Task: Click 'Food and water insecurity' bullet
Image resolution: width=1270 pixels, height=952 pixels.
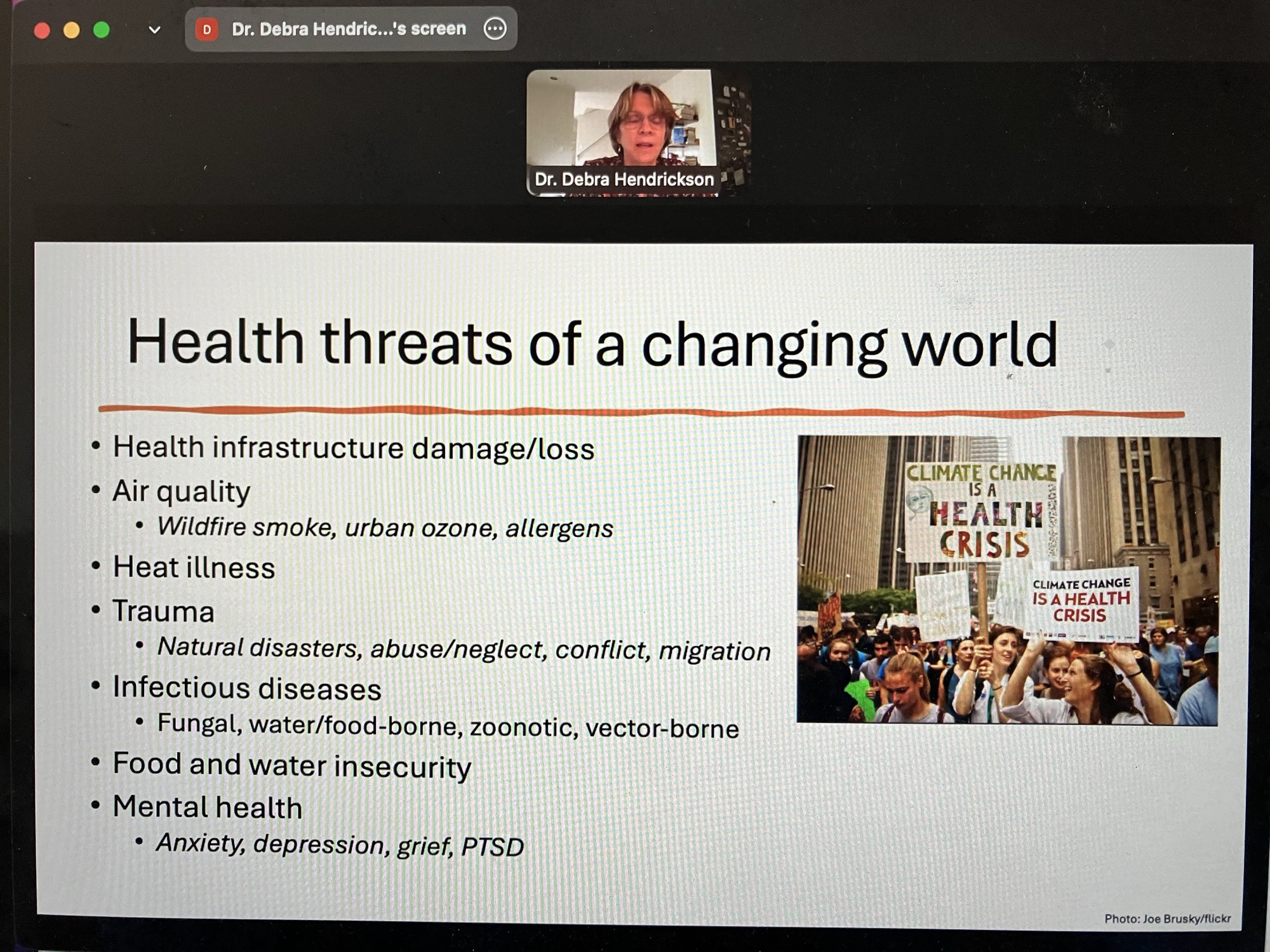Action: (x=291, y=765)
